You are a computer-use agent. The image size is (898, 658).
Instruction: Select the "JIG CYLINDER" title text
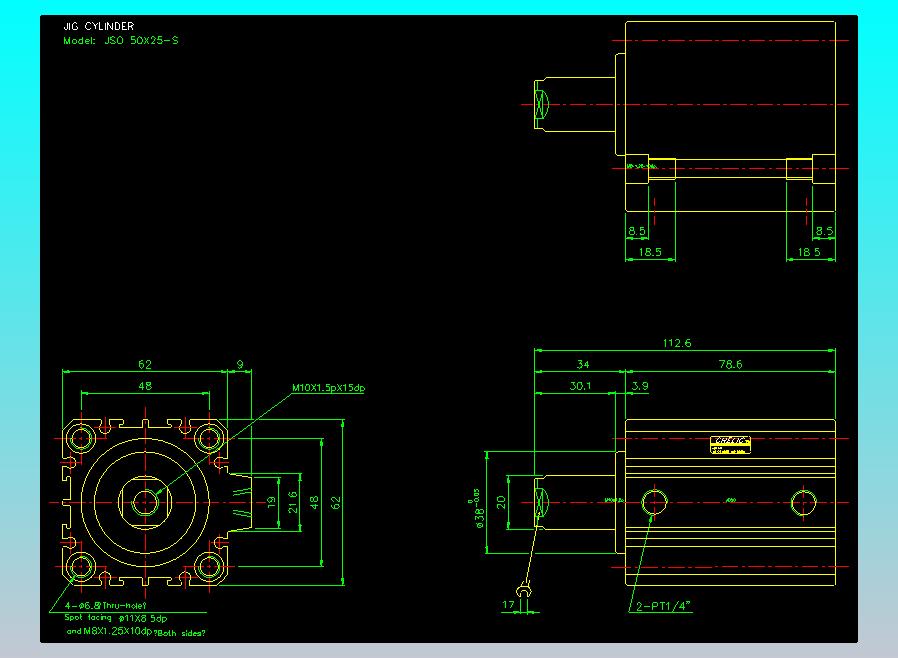pyautogui.click(x=99, y=26)
